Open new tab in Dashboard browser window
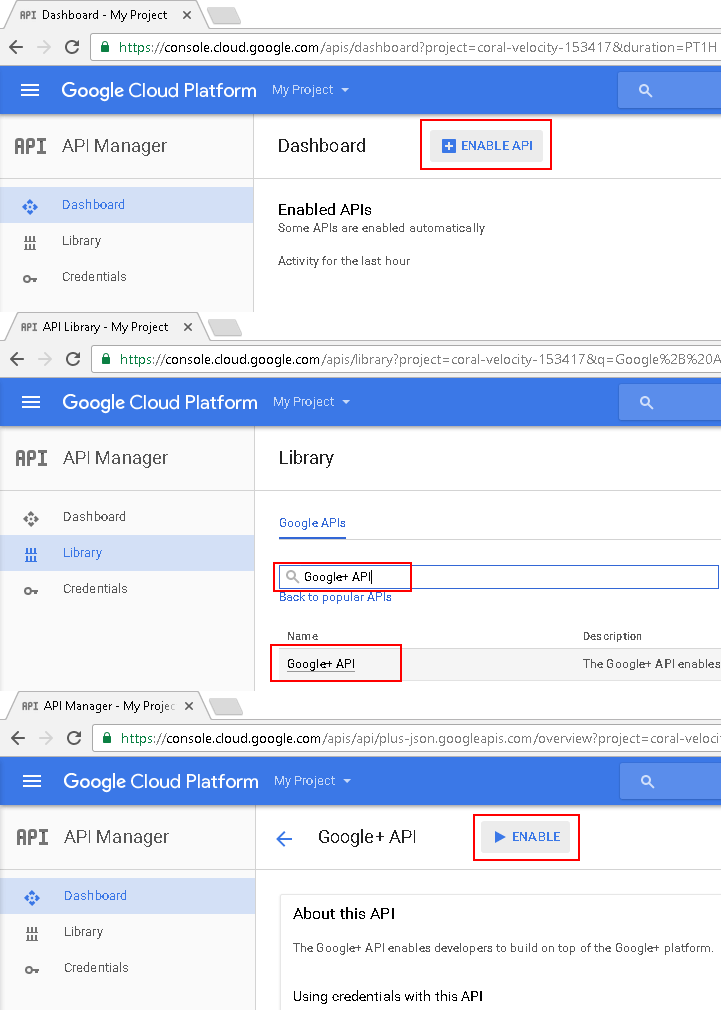The image size is (721, 1010). point(225,16)
